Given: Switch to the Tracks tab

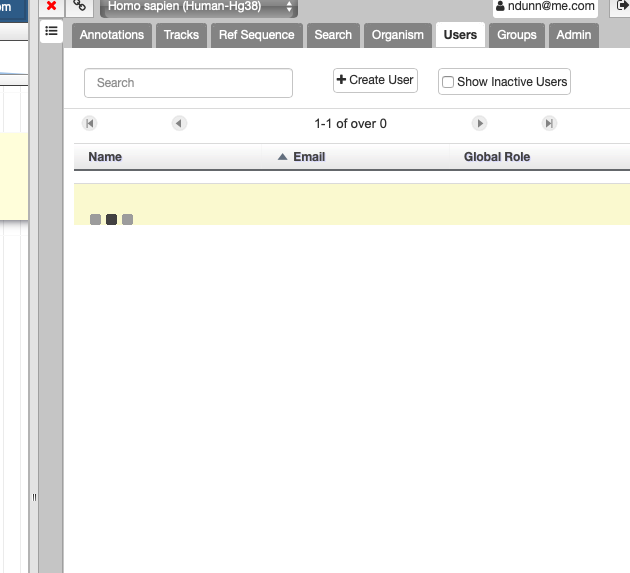Looking at the screenshot, I should [x=181, y=35].
